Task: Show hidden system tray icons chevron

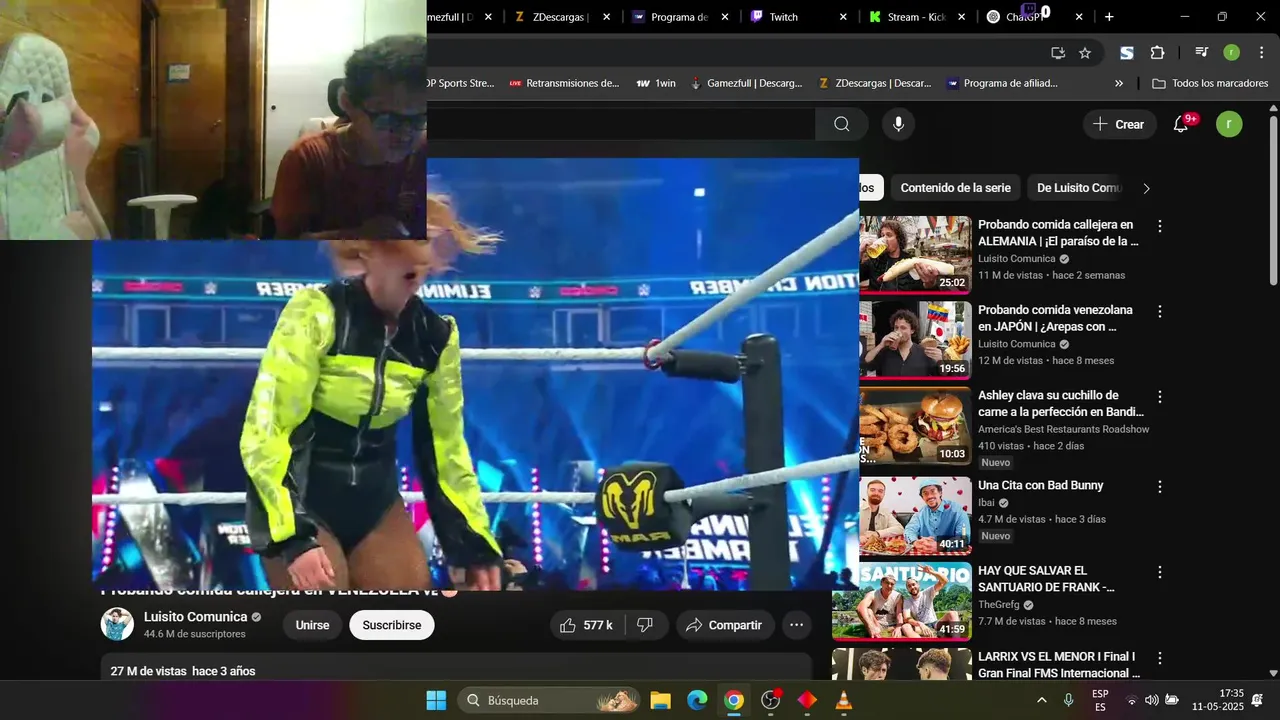Action: pos(1042,700)
